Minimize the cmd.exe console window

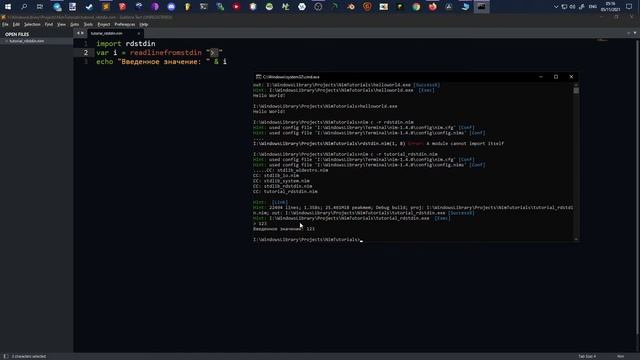click(x=541, y=77)
